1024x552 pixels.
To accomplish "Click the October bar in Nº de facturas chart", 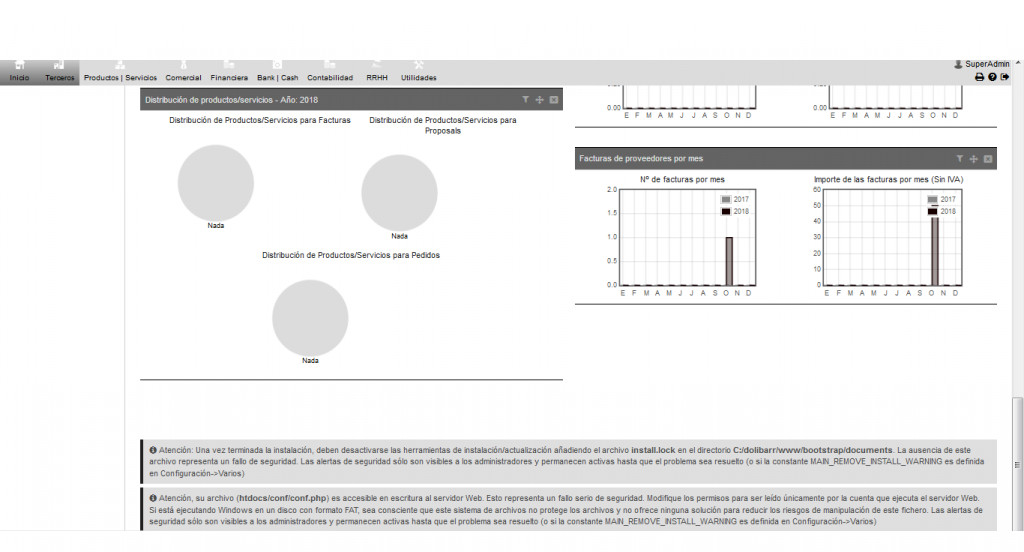I will click(x=729, y=261).
